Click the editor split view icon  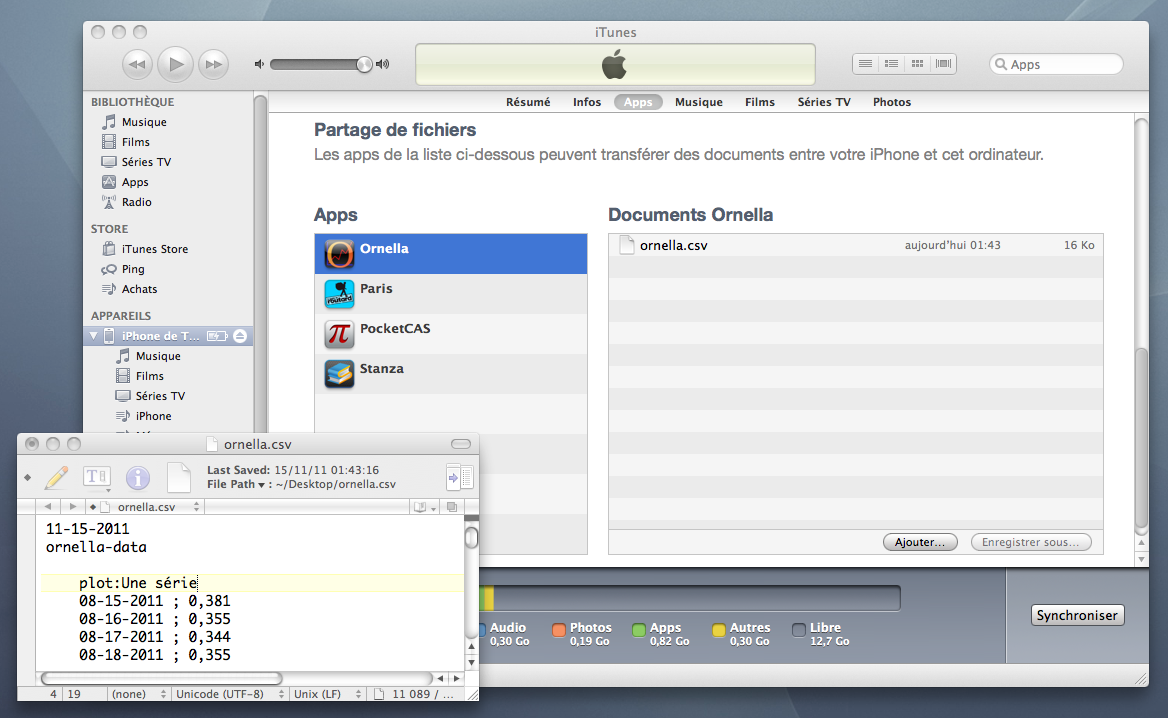(x=452, y=506)
